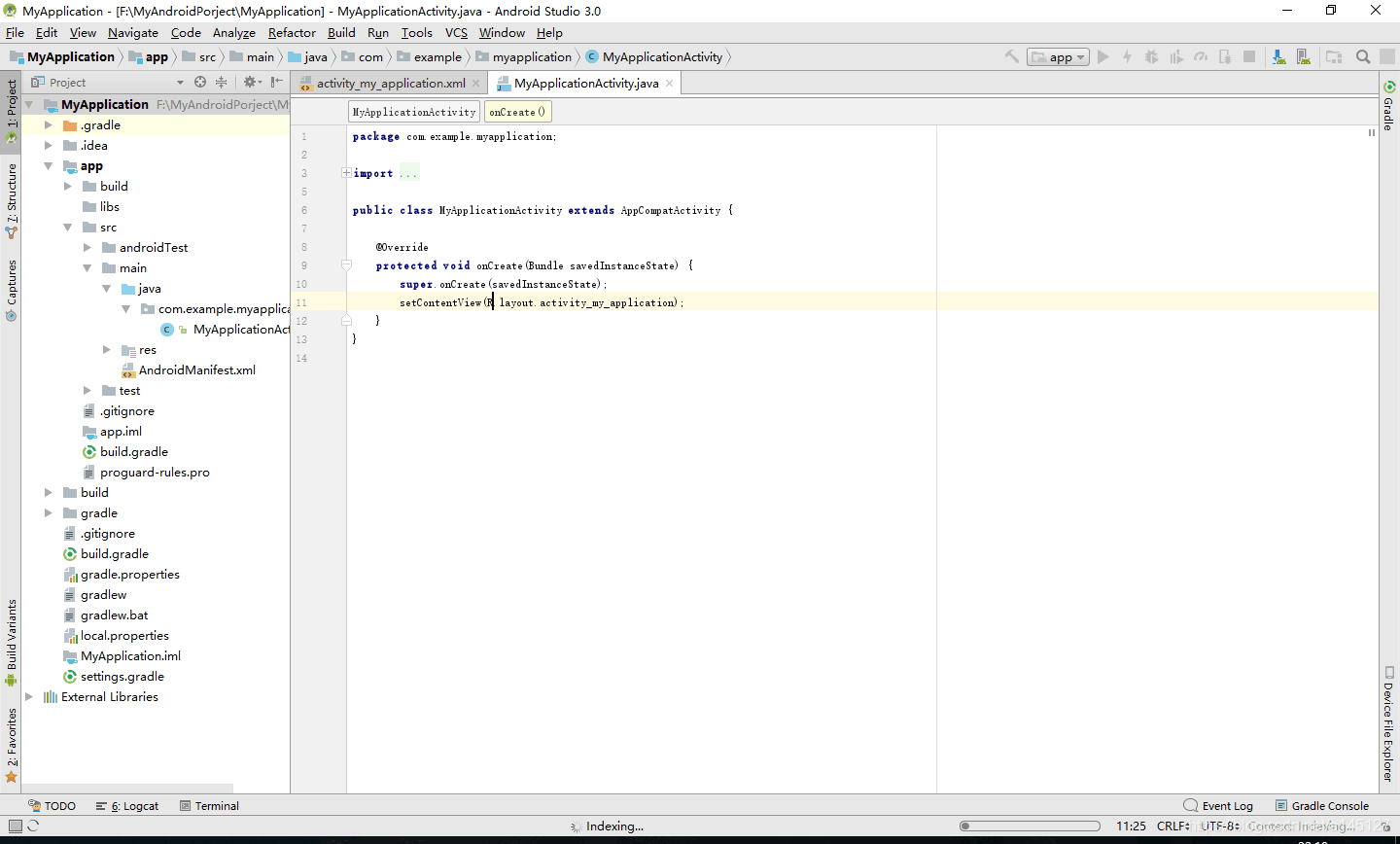Click the setContentView line in the editor
1400x844 pixels.
(x=542, y=302)
